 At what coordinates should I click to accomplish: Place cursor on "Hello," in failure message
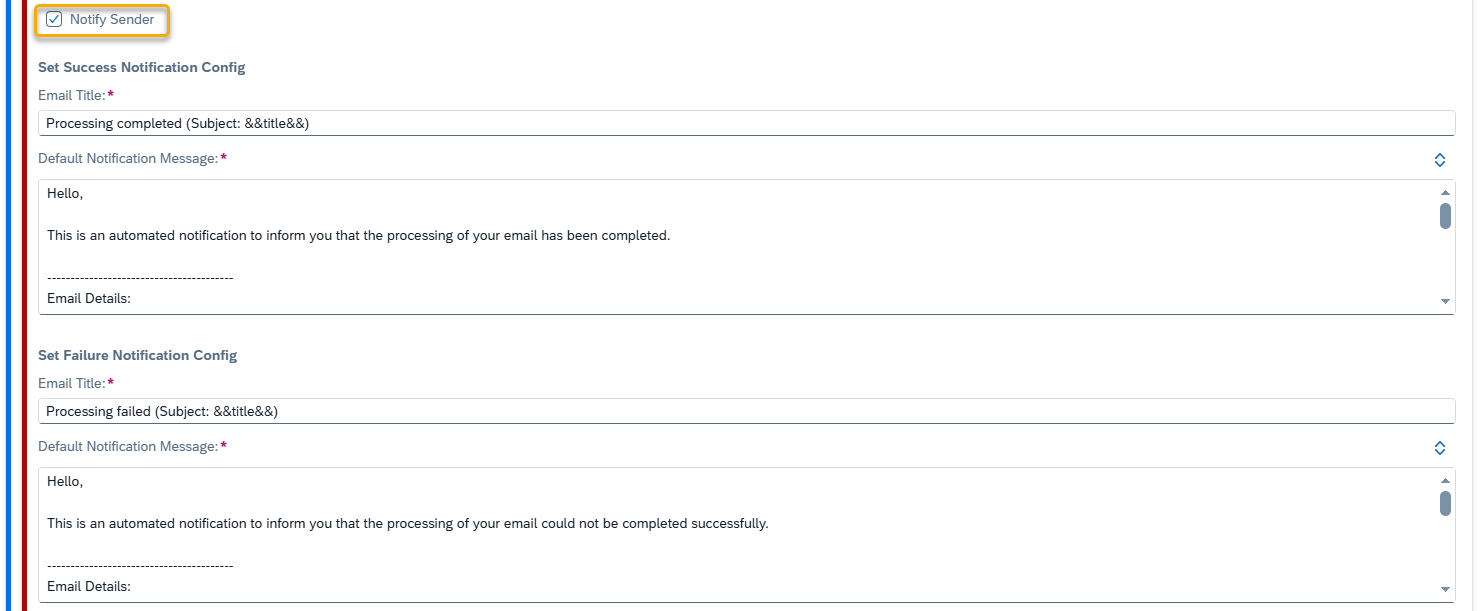click(x=65, y=482)
